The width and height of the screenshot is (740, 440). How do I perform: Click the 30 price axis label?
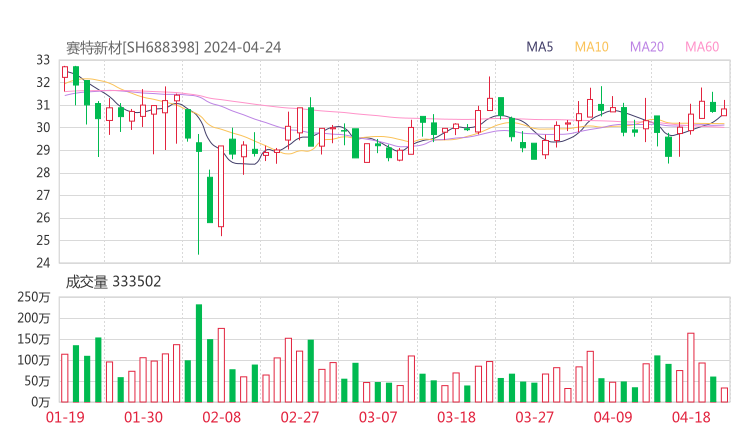coord(43,127)
